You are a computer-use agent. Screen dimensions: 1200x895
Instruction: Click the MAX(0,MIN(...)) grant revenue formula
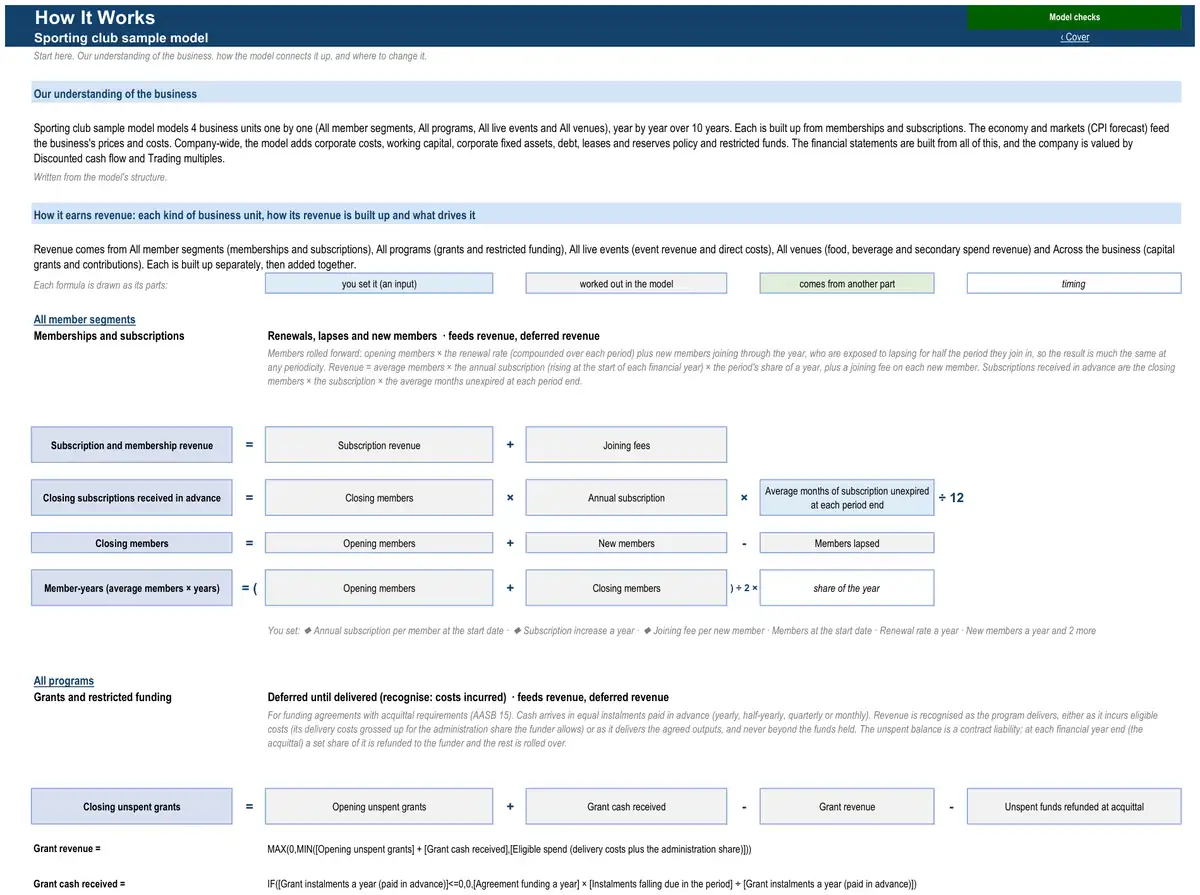coord(509,849)
